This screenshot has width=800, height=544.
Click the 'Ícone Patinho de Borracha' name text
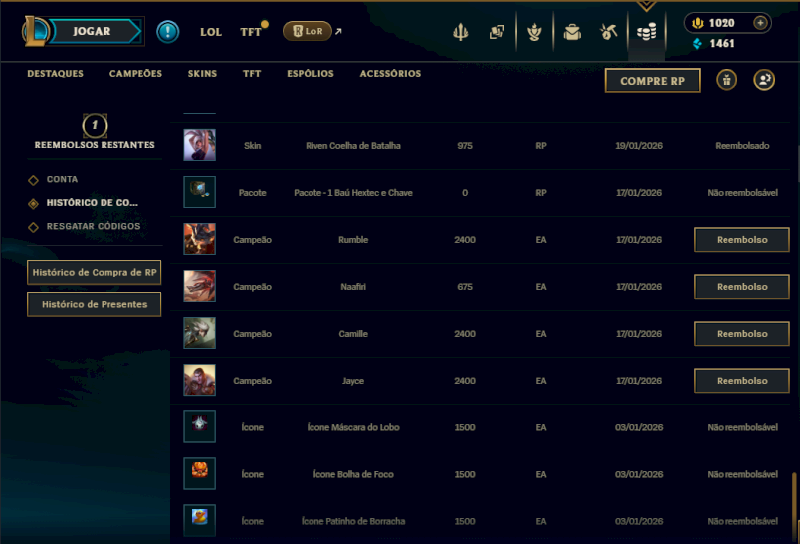click(x=353, y=521)
